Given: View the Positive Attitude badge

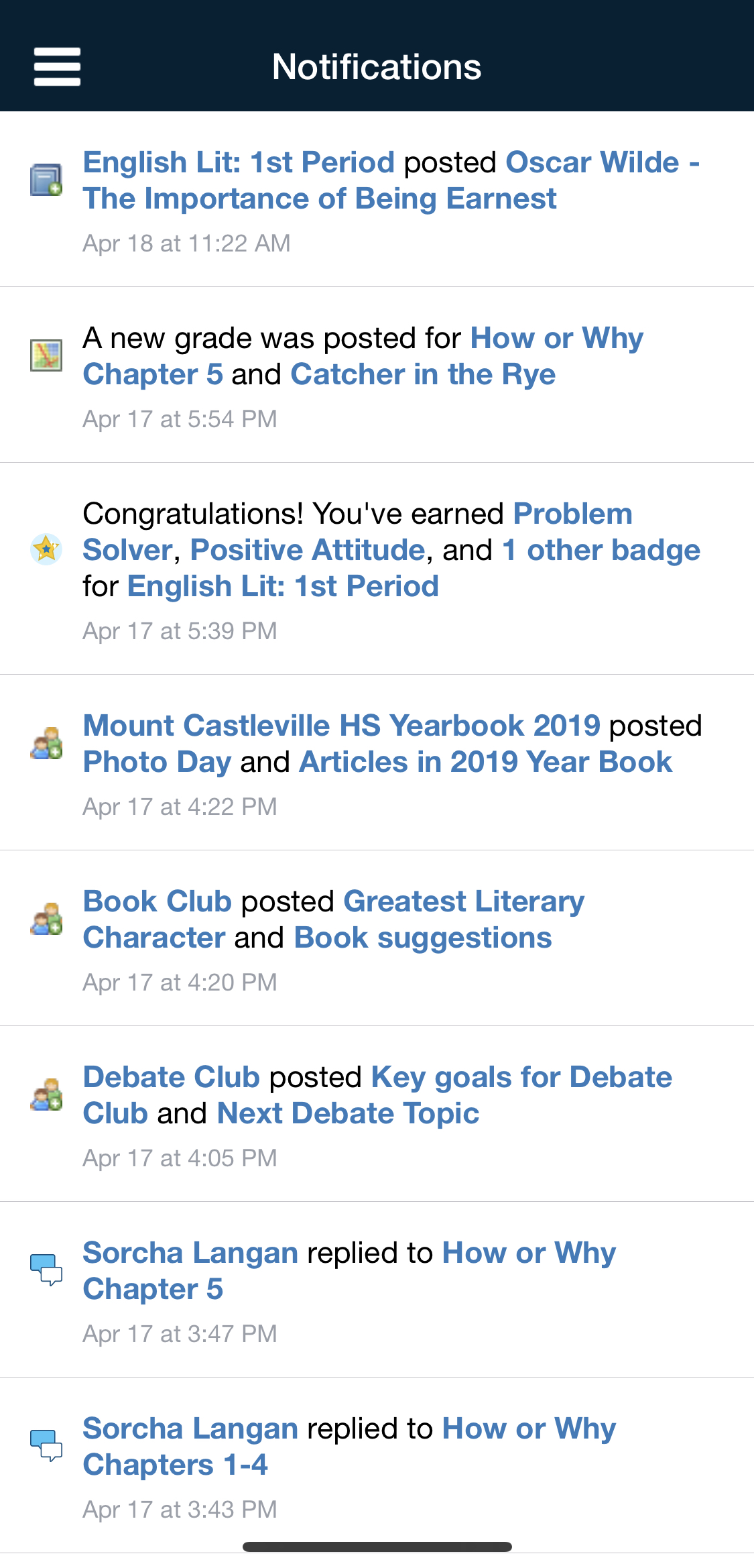Looking at the screenshot, I should [x=308, y=550].
